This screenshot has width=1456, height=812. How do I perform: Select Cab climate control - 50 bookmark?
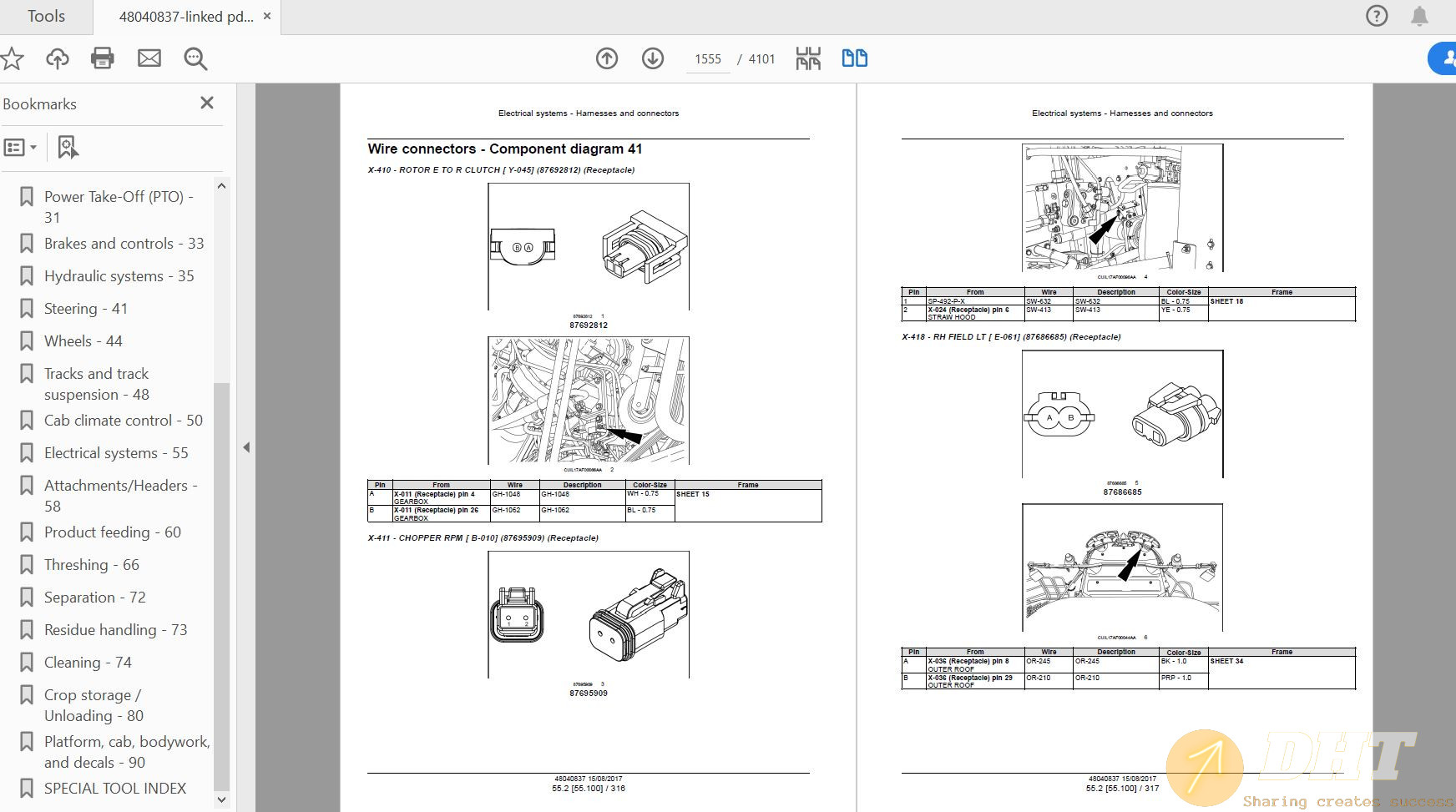pyautogui.click(x=124, y=421)
